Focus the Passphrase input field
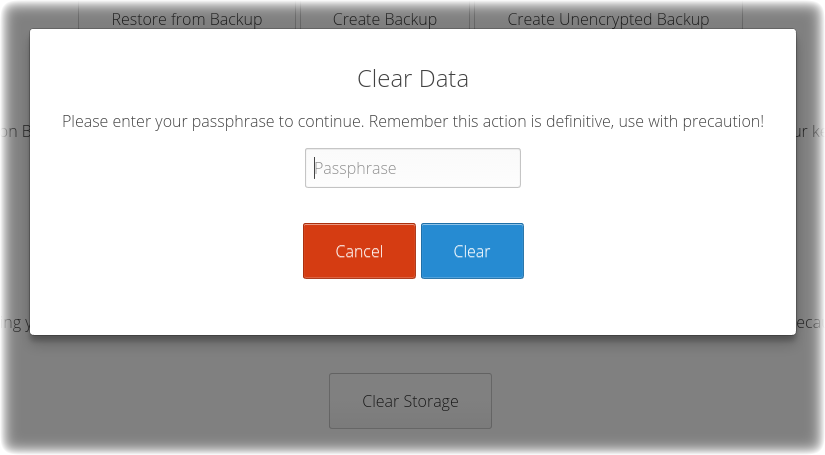The height and width of the screenshot is (455, 825). [x=412, y=168]
